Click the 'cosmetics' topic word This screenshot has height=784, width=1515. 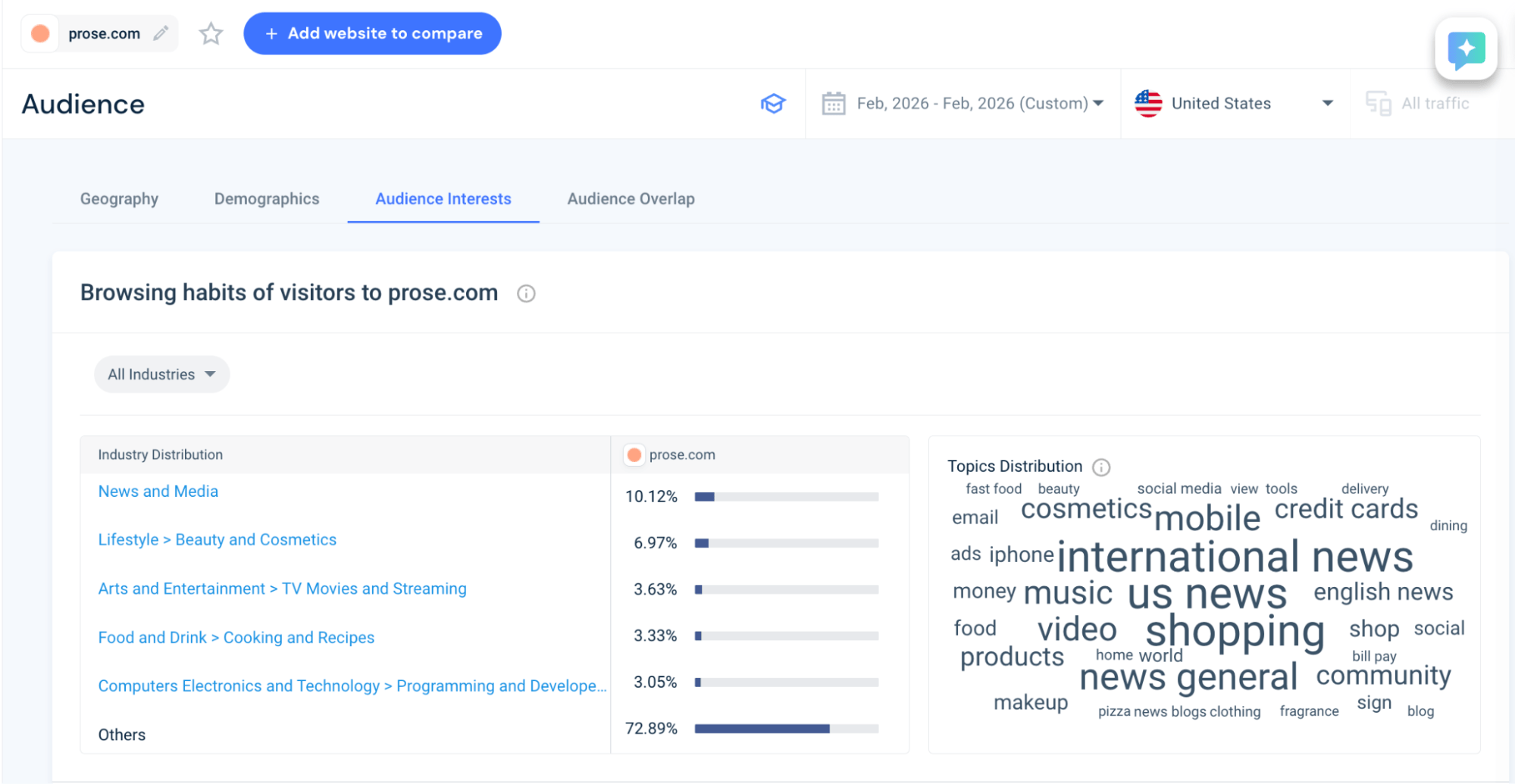tap(1086, 509)
